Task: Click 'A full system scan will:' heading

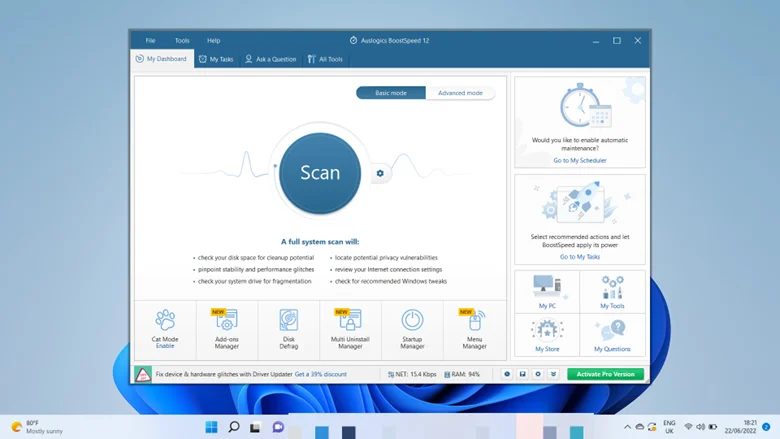Action: (320, 242)
